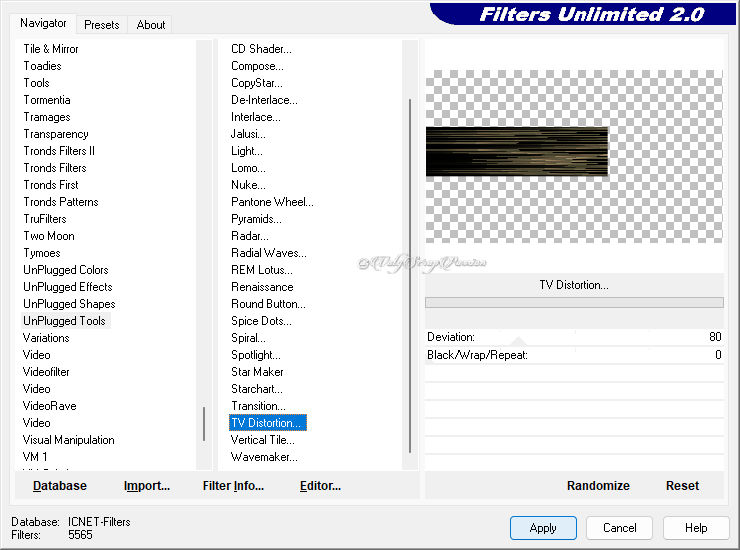This screenshot has width=740, height=550.
Task: Pick the Wavemaker... filter
Action: 264,457
